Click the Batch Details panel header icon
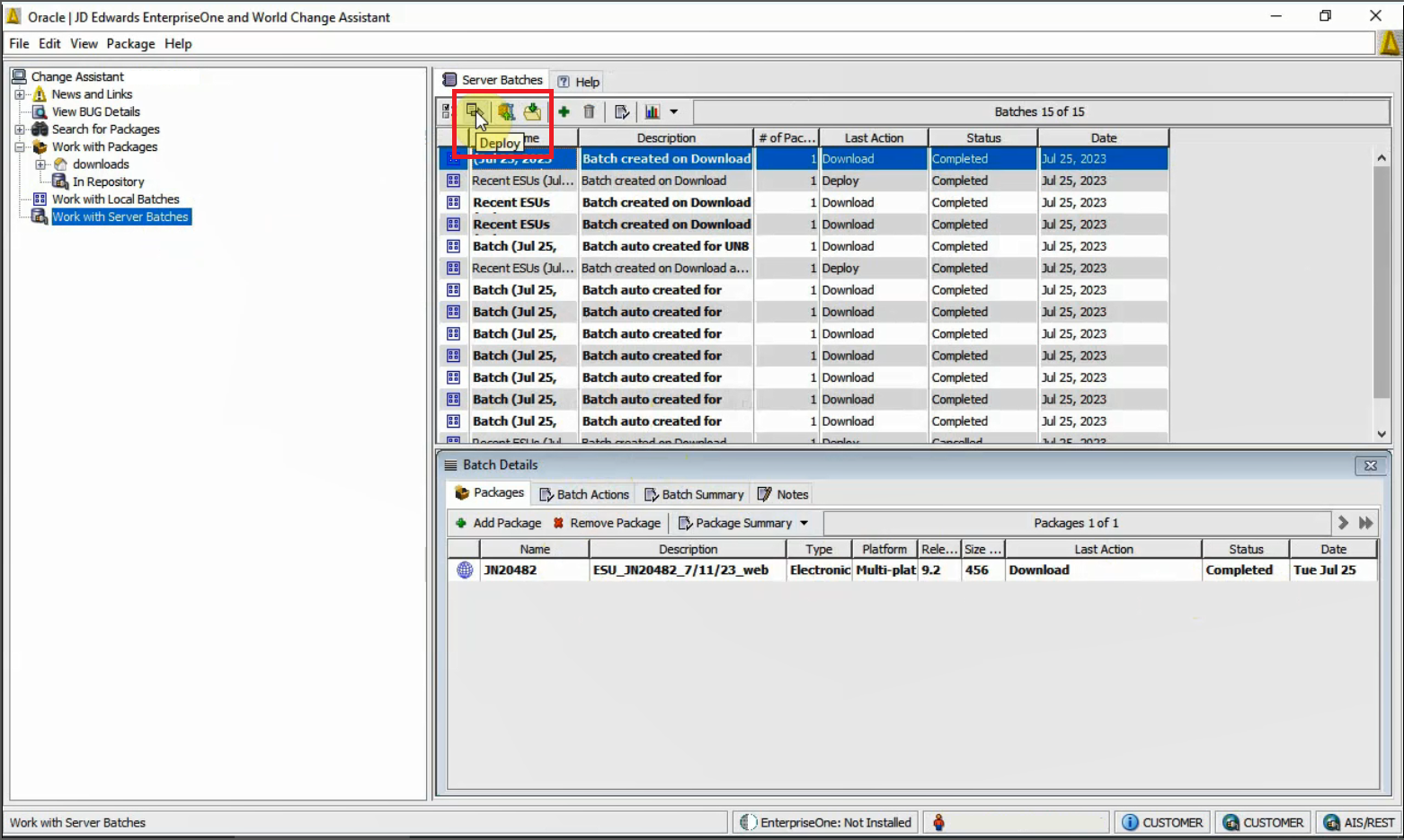Screen dimensions: 1404x840 pyautogui.click(x=450, y=465)
